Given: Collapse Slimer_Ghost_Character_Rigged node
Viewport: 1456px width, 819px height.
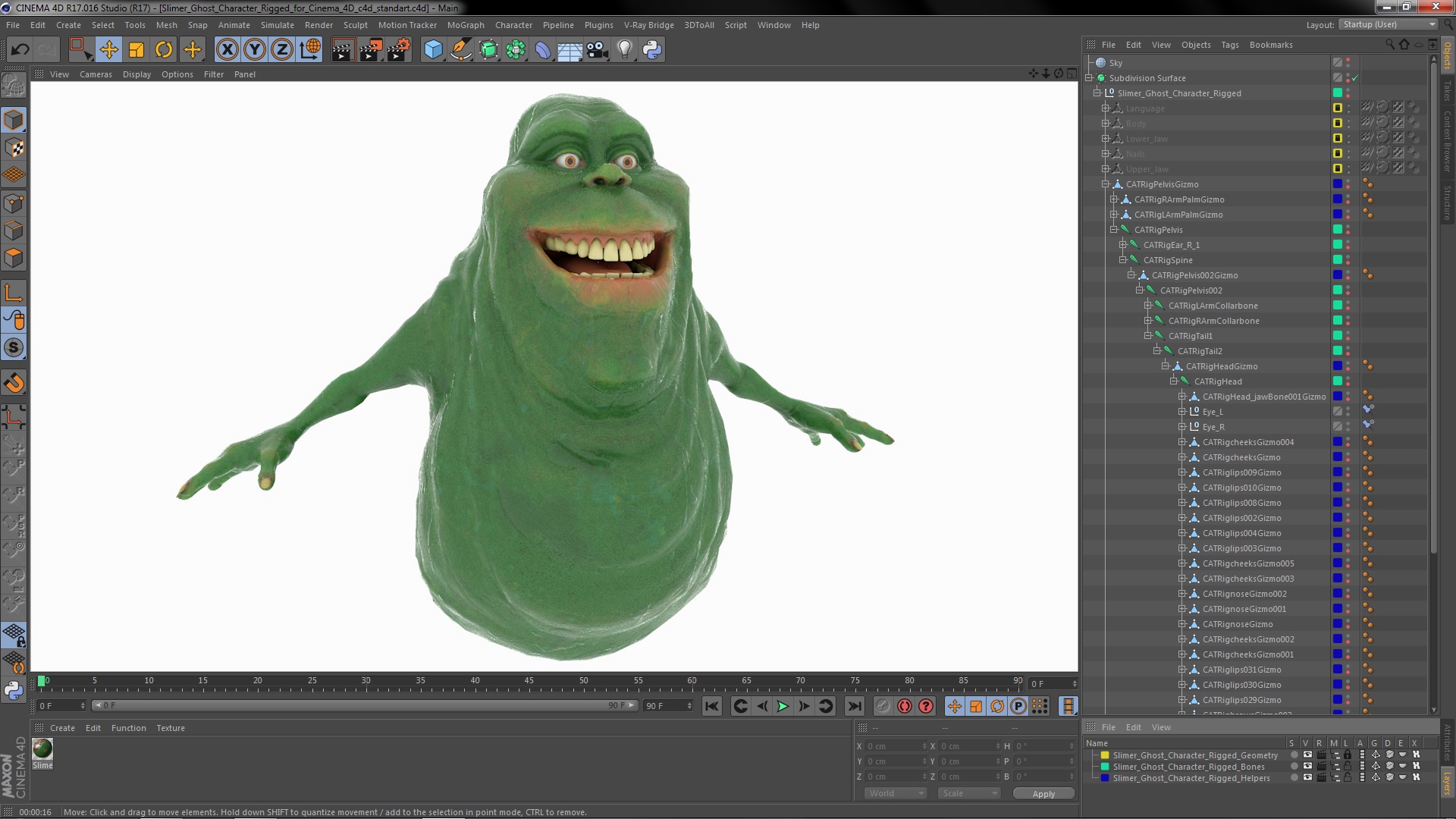Looking at the screenshot, I should (1097, 93).
